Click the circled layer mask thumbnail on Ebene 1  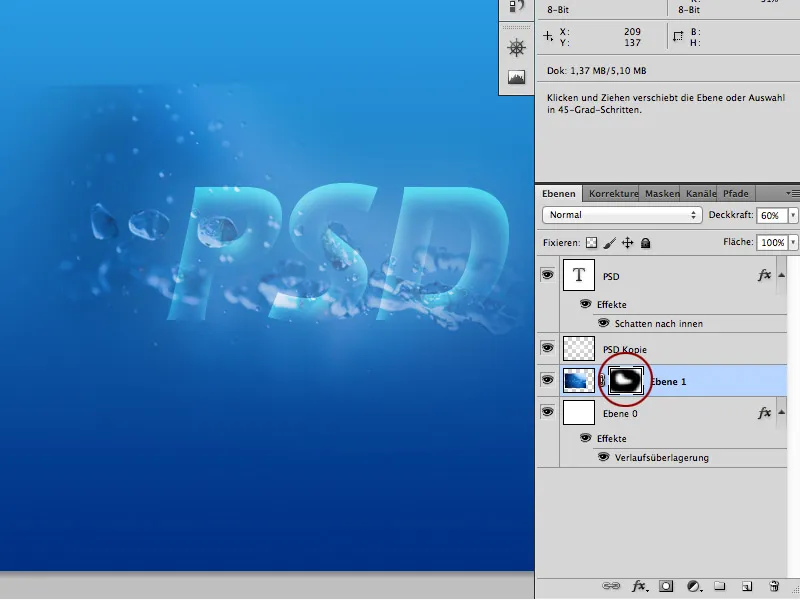[625, 381]
